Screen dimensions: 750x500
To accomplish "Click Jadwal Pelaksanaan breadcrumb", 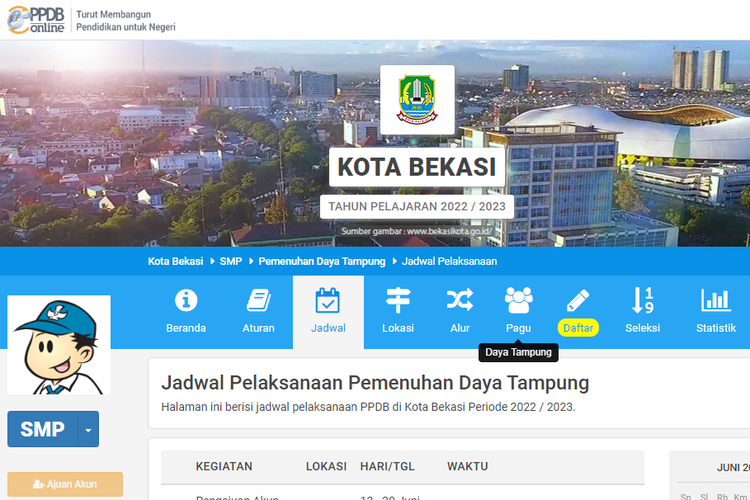I will click(x=449, y=261).
